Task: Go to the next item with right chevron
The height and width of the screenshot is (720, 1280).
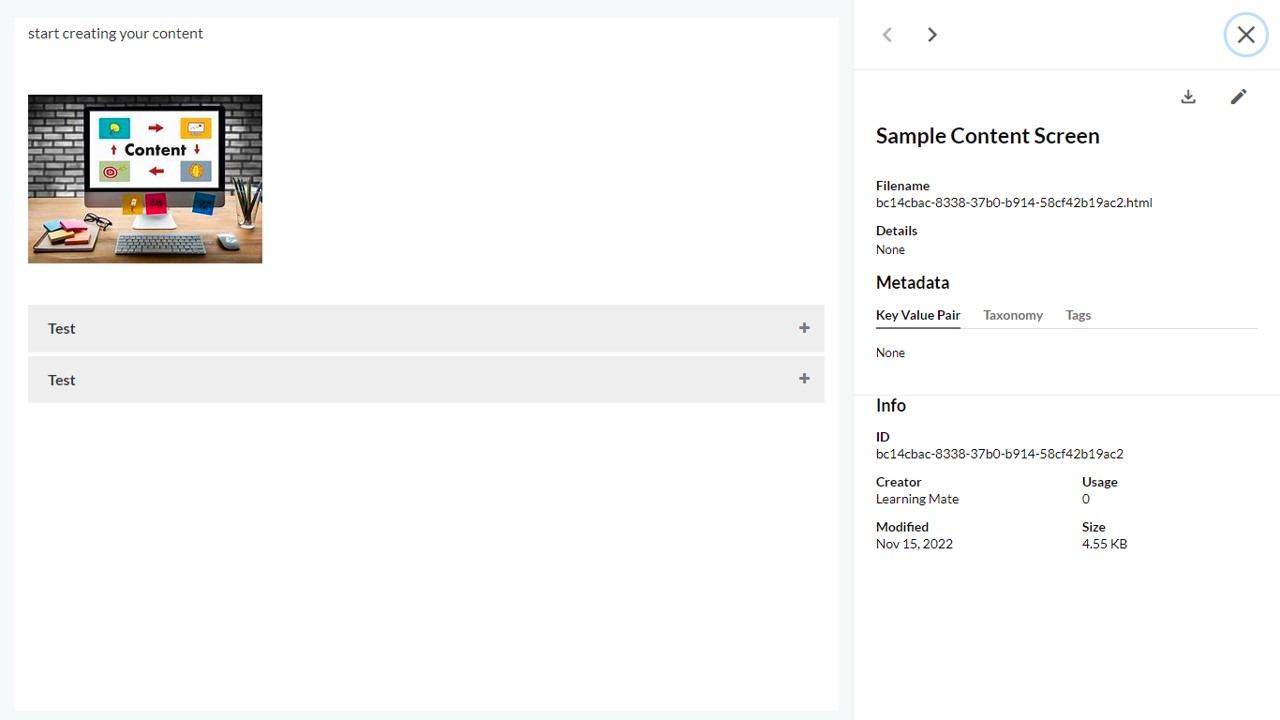Action: tap(932, 35)
